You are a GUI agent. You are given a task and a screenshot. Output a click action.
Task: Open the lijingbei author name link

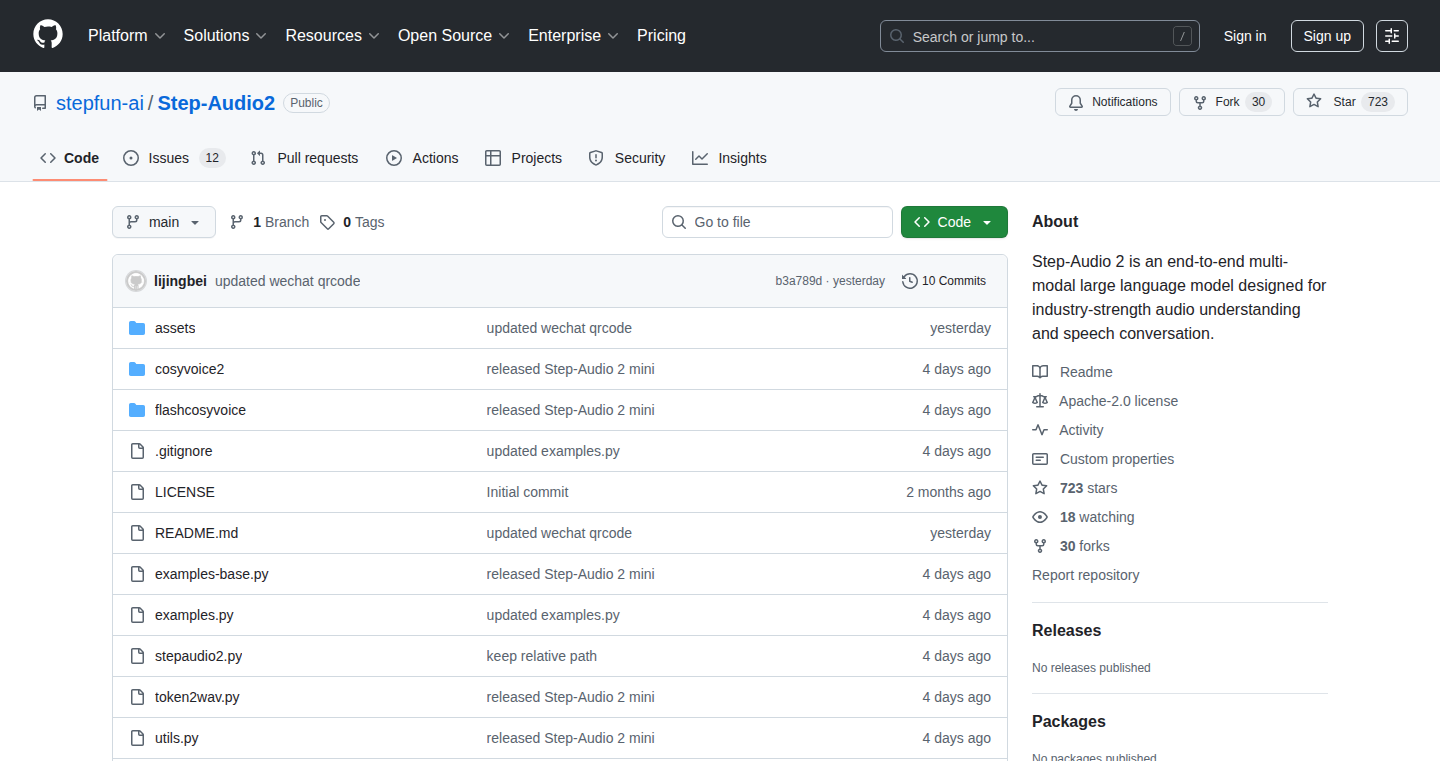pyautogui.click(x=180, y=281)
